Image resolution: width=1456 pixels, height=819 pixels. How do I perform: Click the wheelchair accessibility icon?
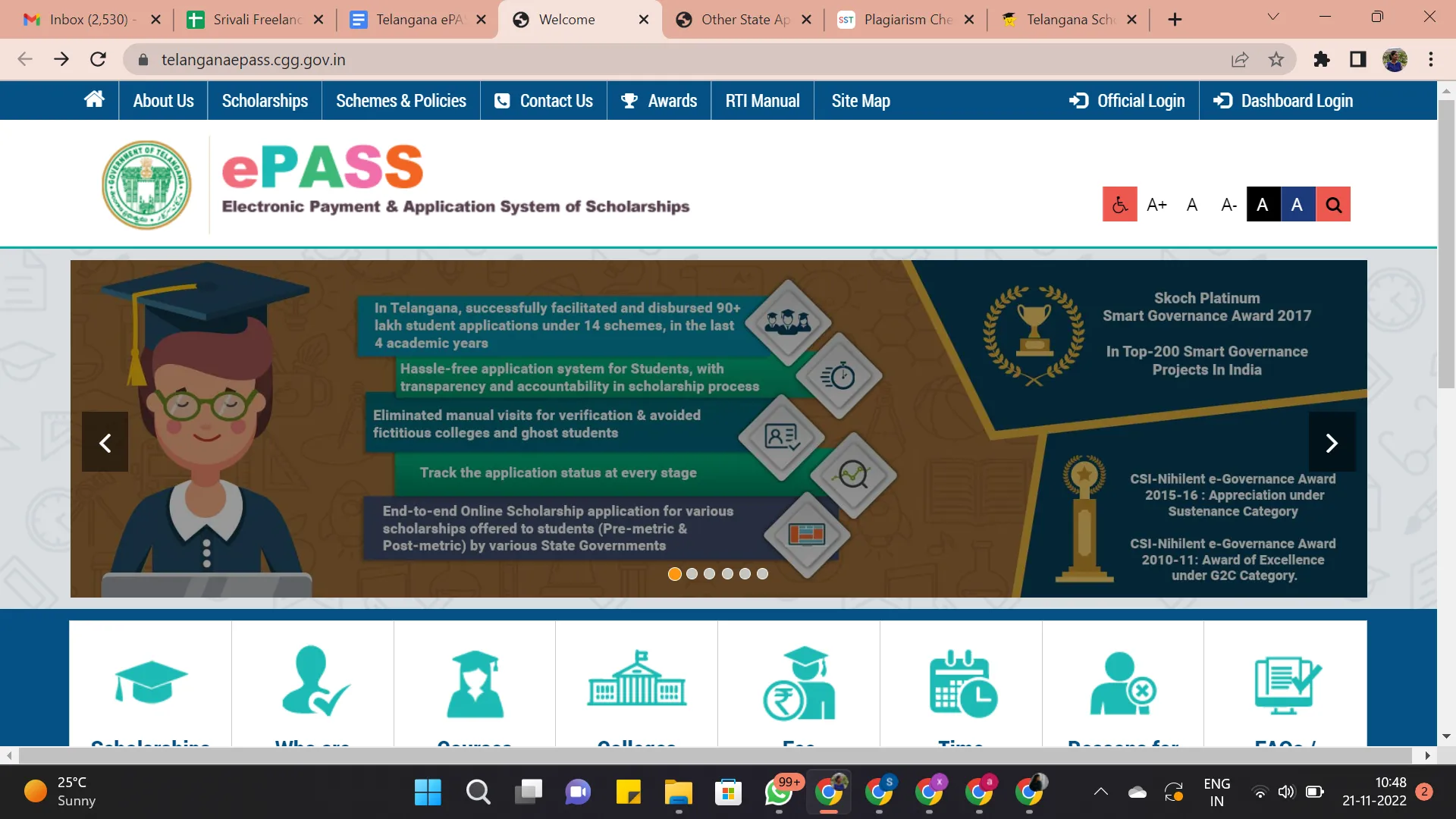pyautogui.click(x=1119, y=204)
